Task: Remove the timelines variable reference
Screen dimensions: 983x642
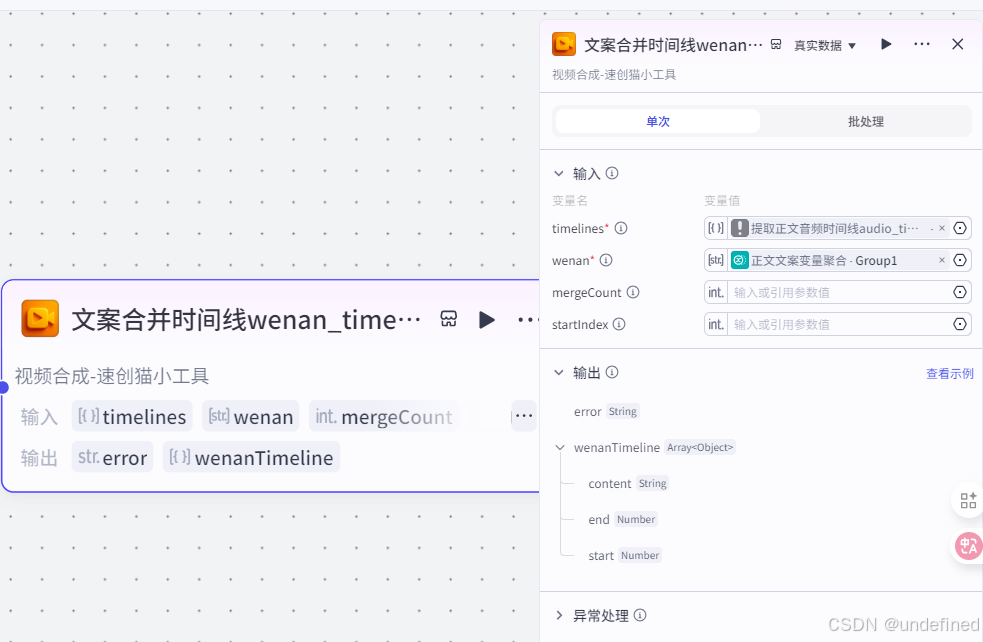Action: pos(942,228)
